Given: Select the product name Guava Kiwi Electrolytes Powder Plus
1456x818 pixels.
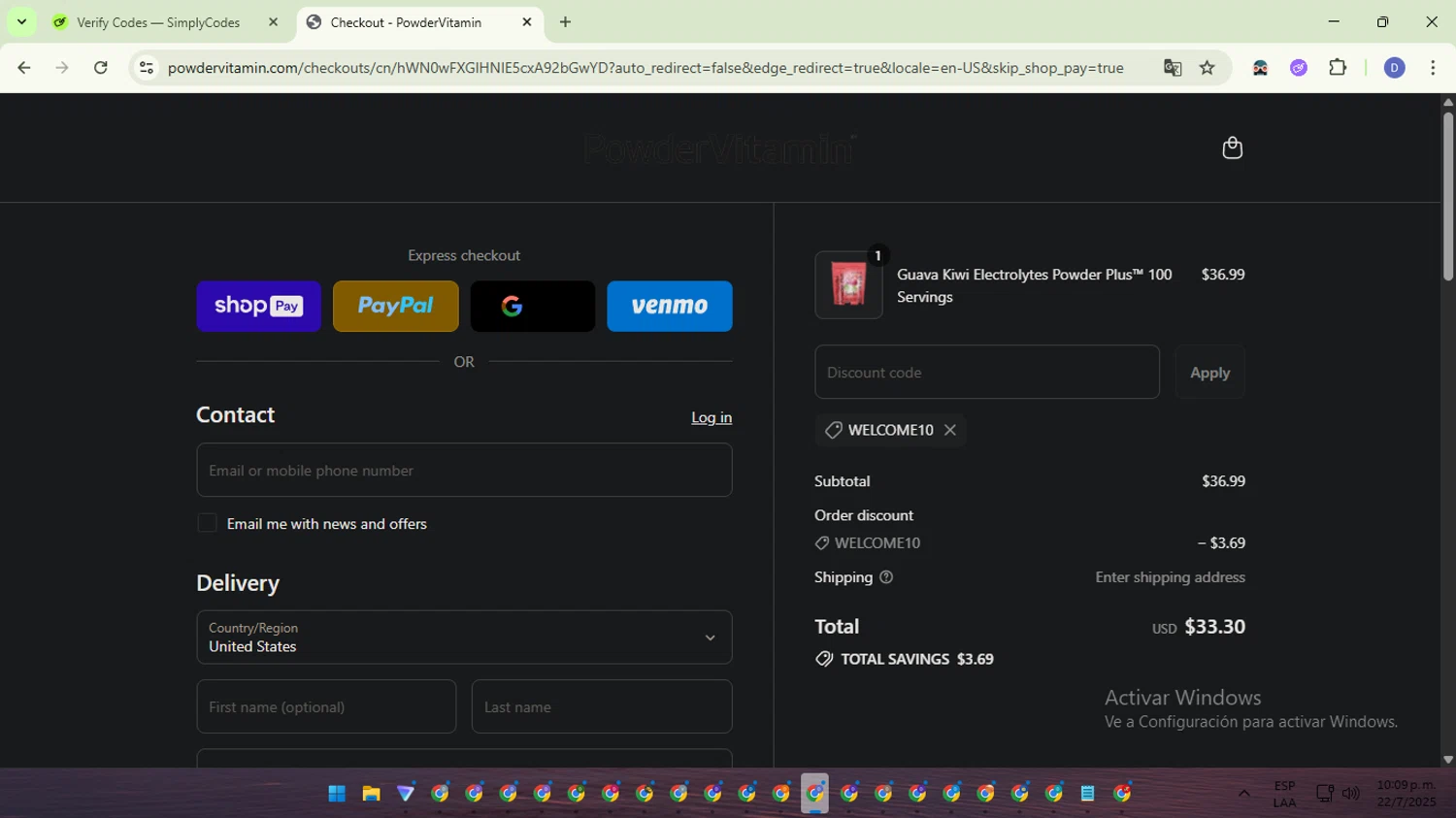Looking at the screenshot, I should (1035, 285).
